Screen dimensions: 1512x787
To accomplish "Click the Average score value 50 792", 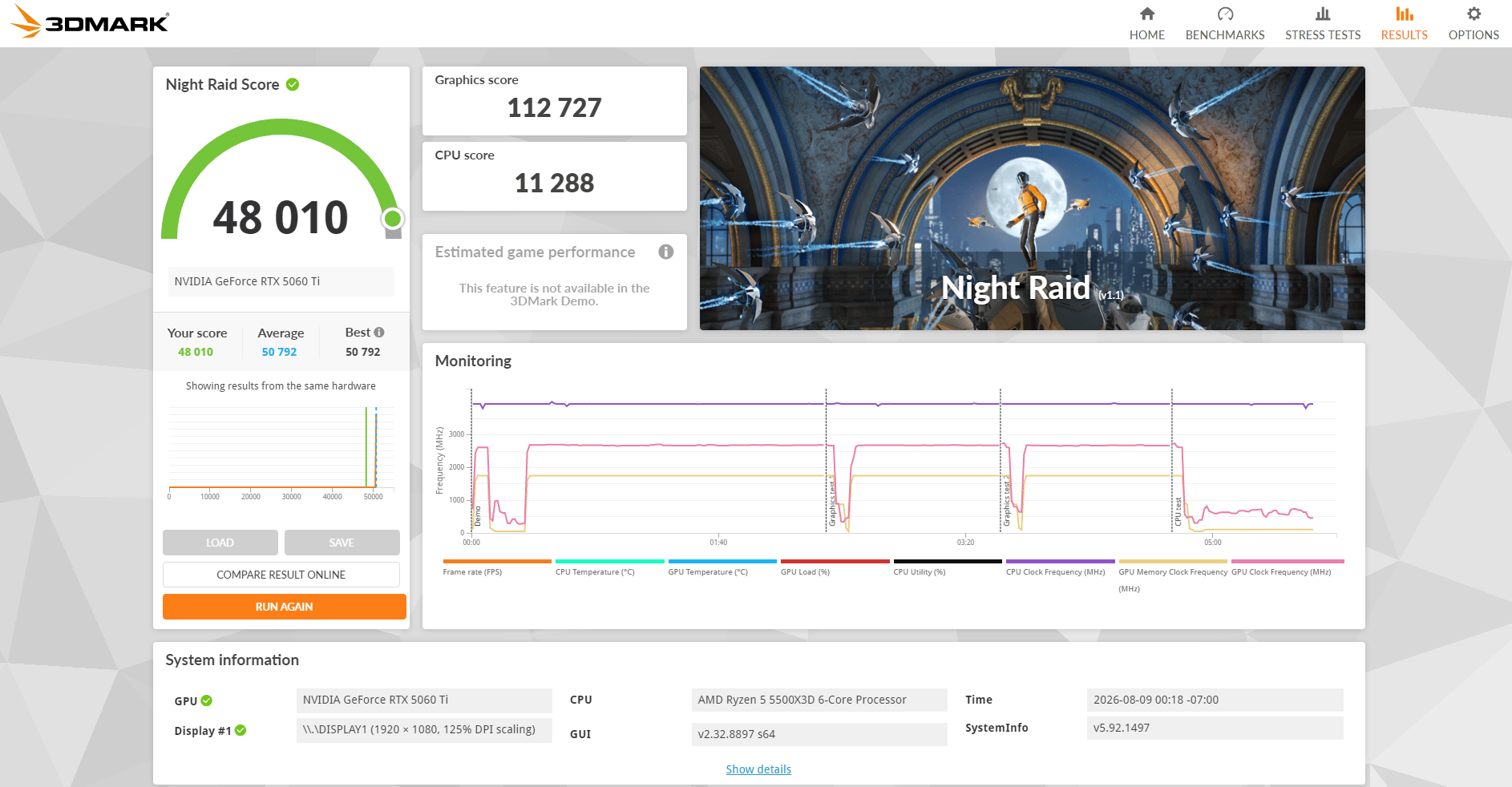I will click(x=279, y=352).
